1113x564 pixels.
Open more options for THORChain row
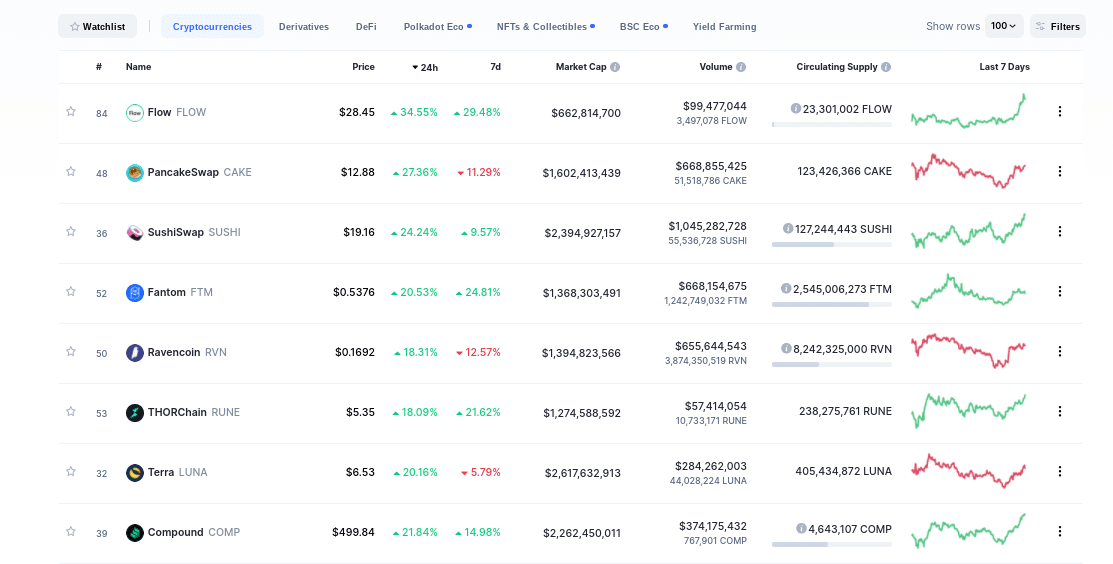pyautogui.click(x=1060, y=411)
